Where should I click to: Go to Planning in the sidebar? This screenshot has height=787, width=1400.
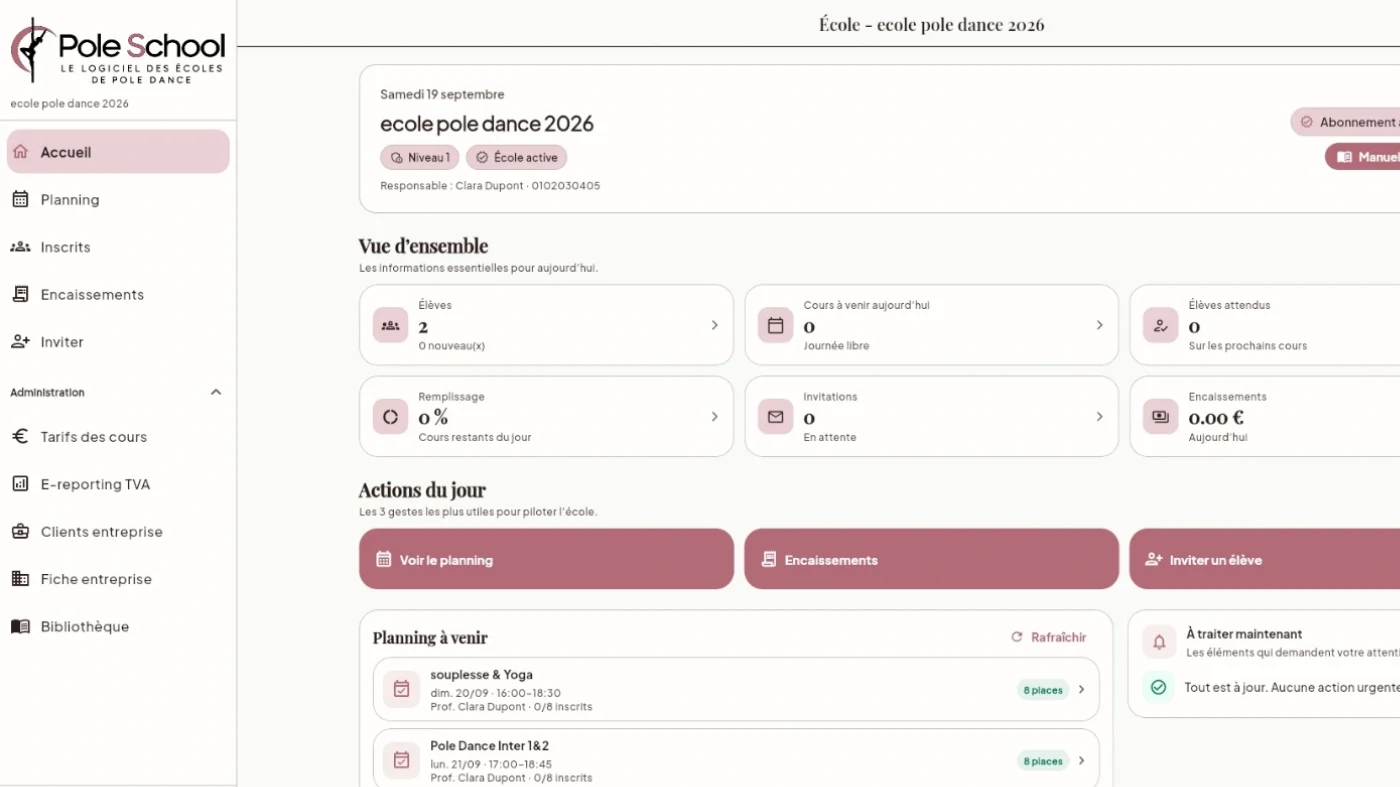(118, 199)
